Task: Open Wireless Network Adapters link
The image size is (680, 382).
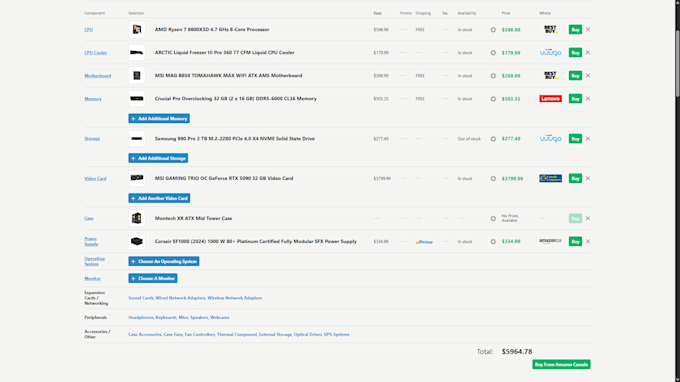Action: tap(235, 298)
